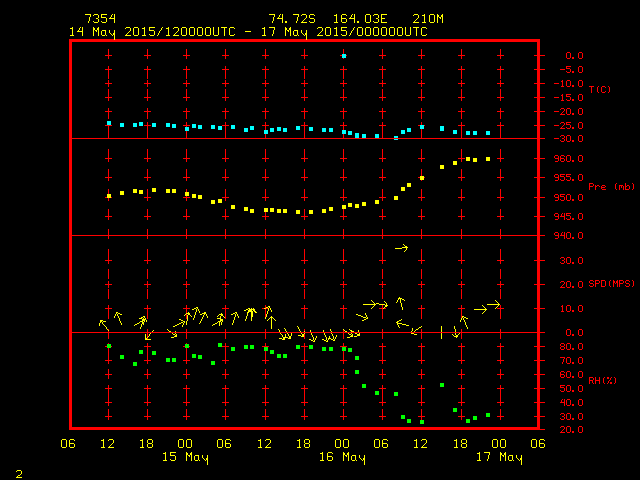Select the 16 May date label
Screen dimensions: 640x480
342,458
